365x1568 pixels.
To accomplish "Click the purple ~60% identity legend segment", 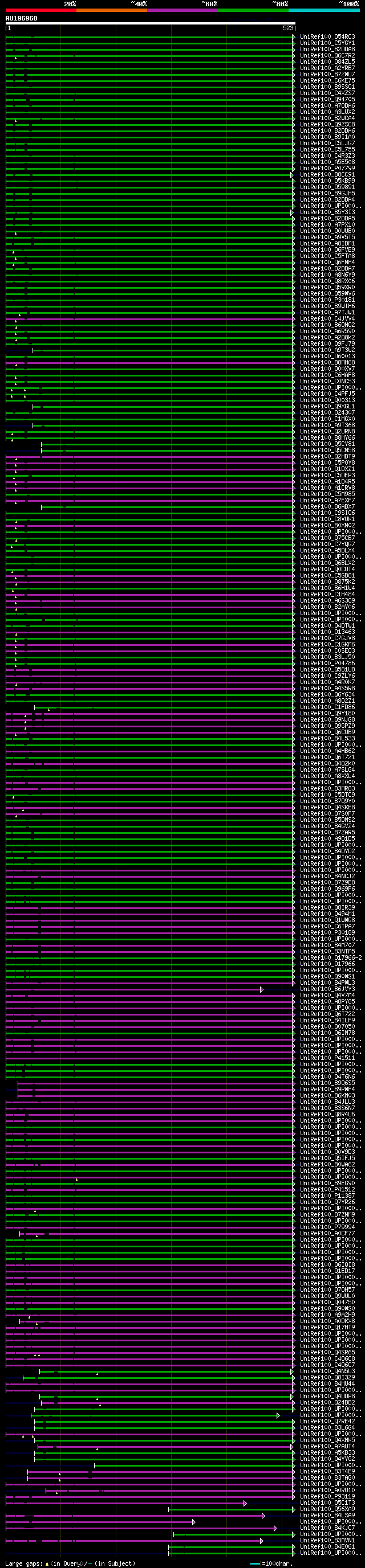I will click(x=182, y=10).
